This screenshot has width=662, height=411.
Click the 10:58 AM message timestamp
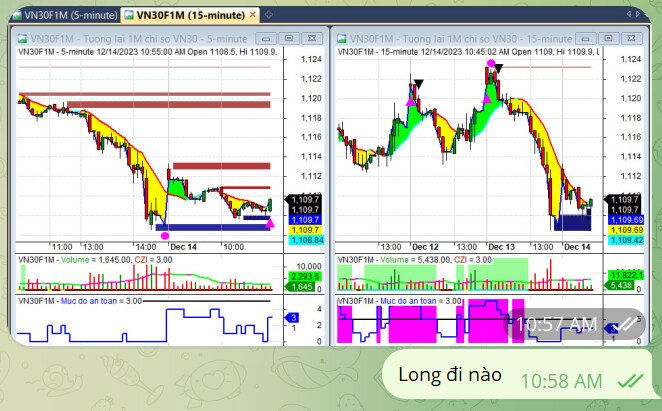pyautogui.click(x=561, y=381)
